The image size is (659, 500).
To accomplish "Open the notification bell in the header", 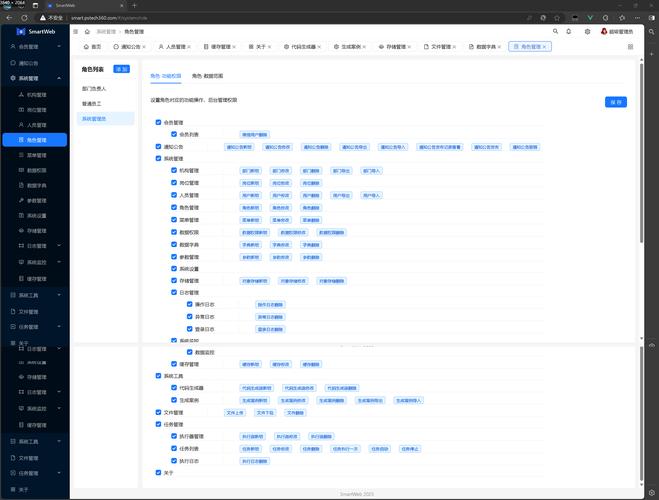I will coord(569,31).
